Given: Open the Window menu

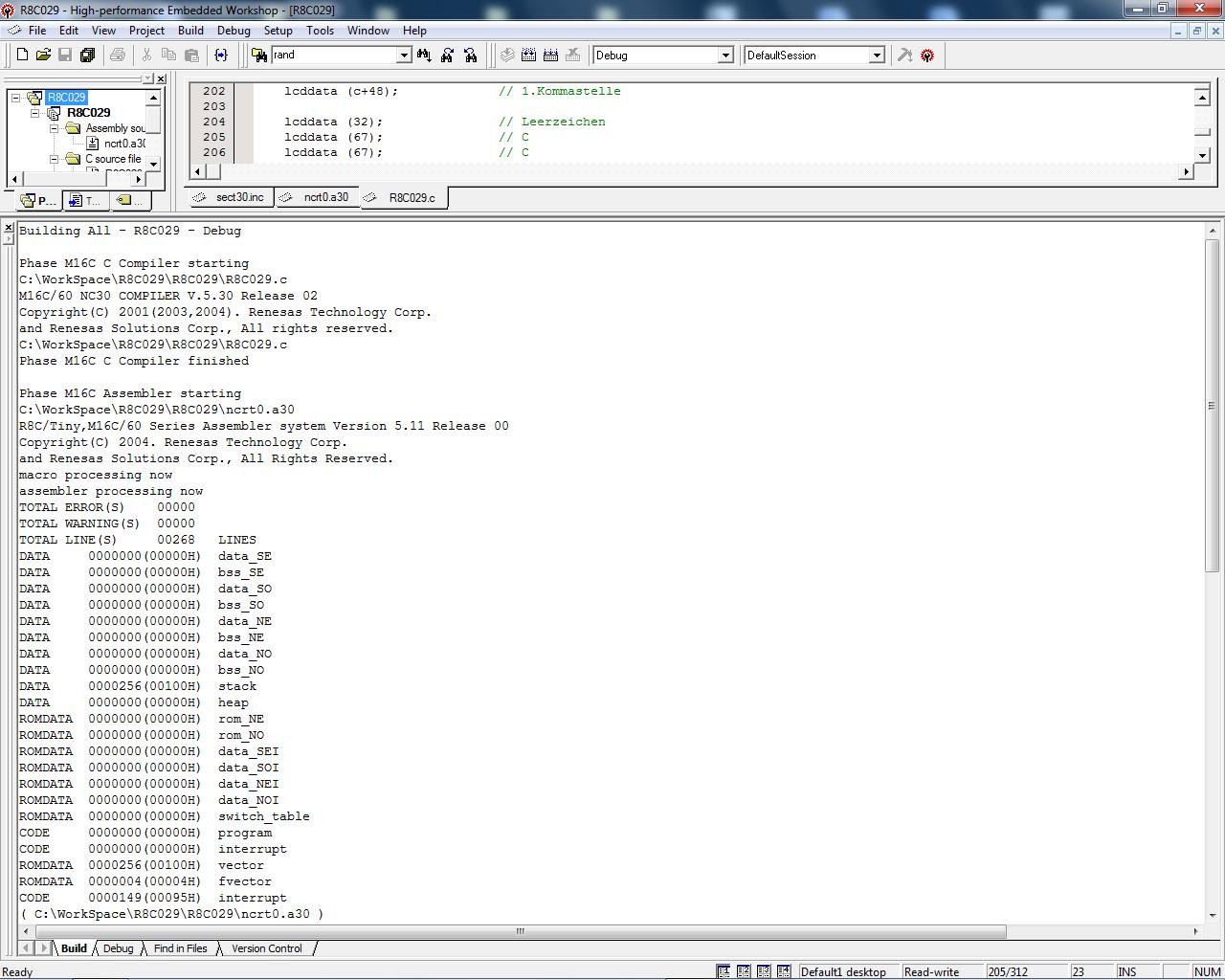Looking at the screenshot, I should point(368,31).
